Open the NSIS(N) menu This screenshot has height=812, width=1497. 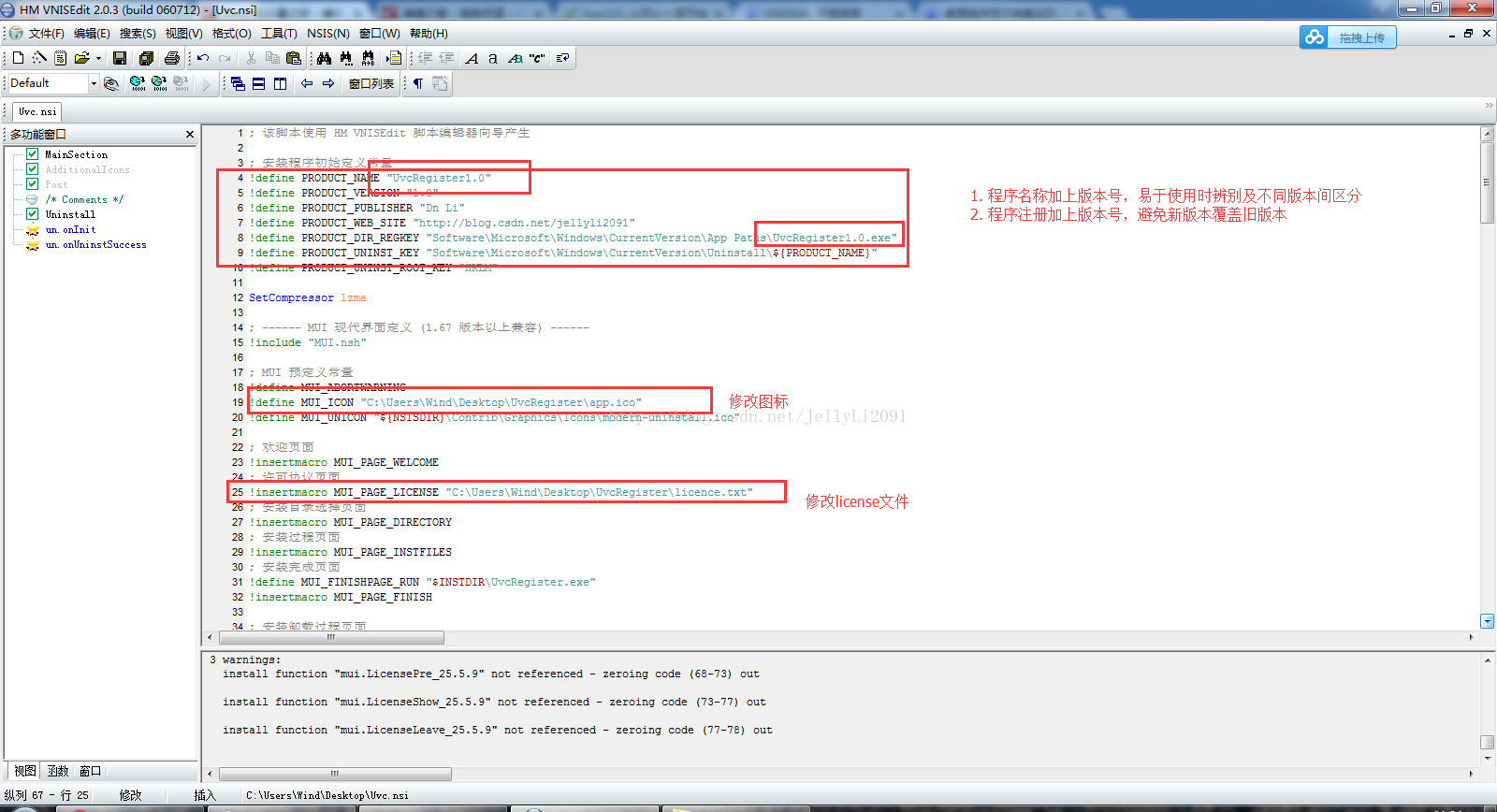pyautogui.click(x=328, y=34)
